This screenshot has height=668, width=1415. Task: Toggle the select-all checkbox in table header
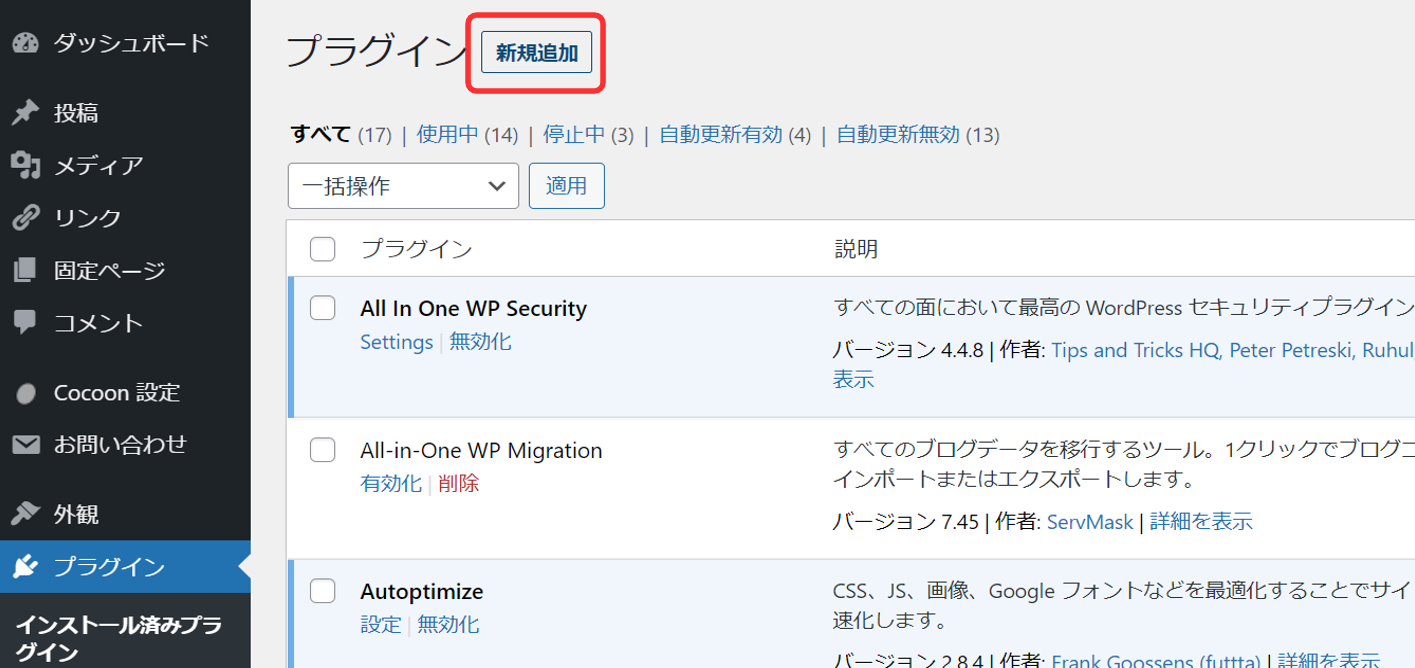(322, 248)
